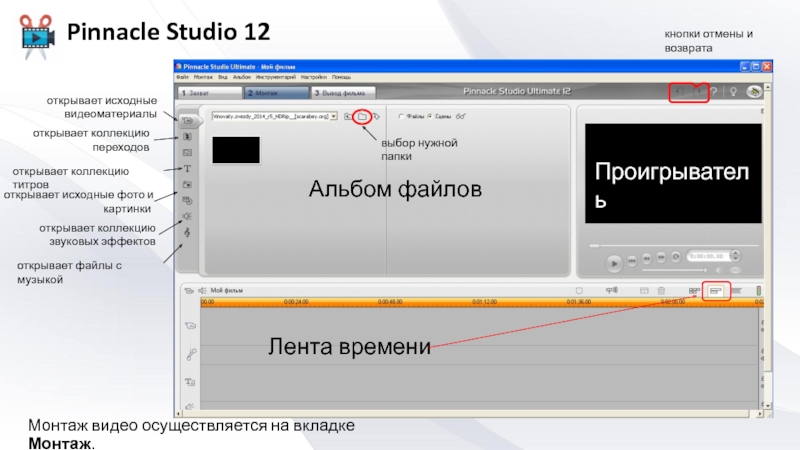Select the 'Файлы' radio button

click(x=400, y=116)
